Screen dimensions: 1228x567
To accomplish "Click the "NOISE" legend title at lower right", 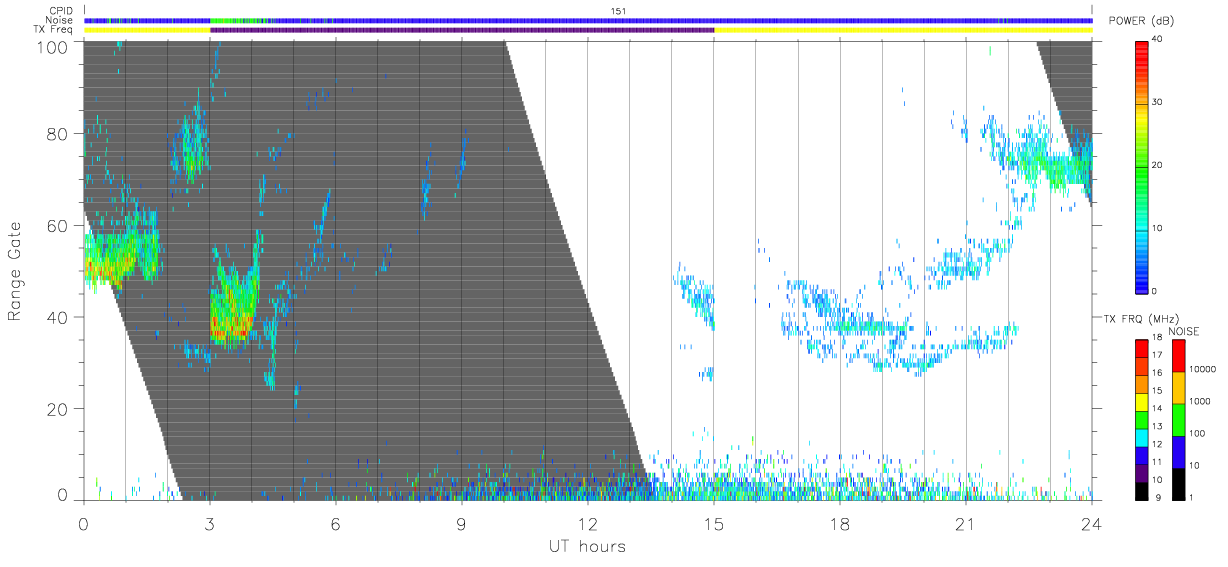I will point(1186,331).
